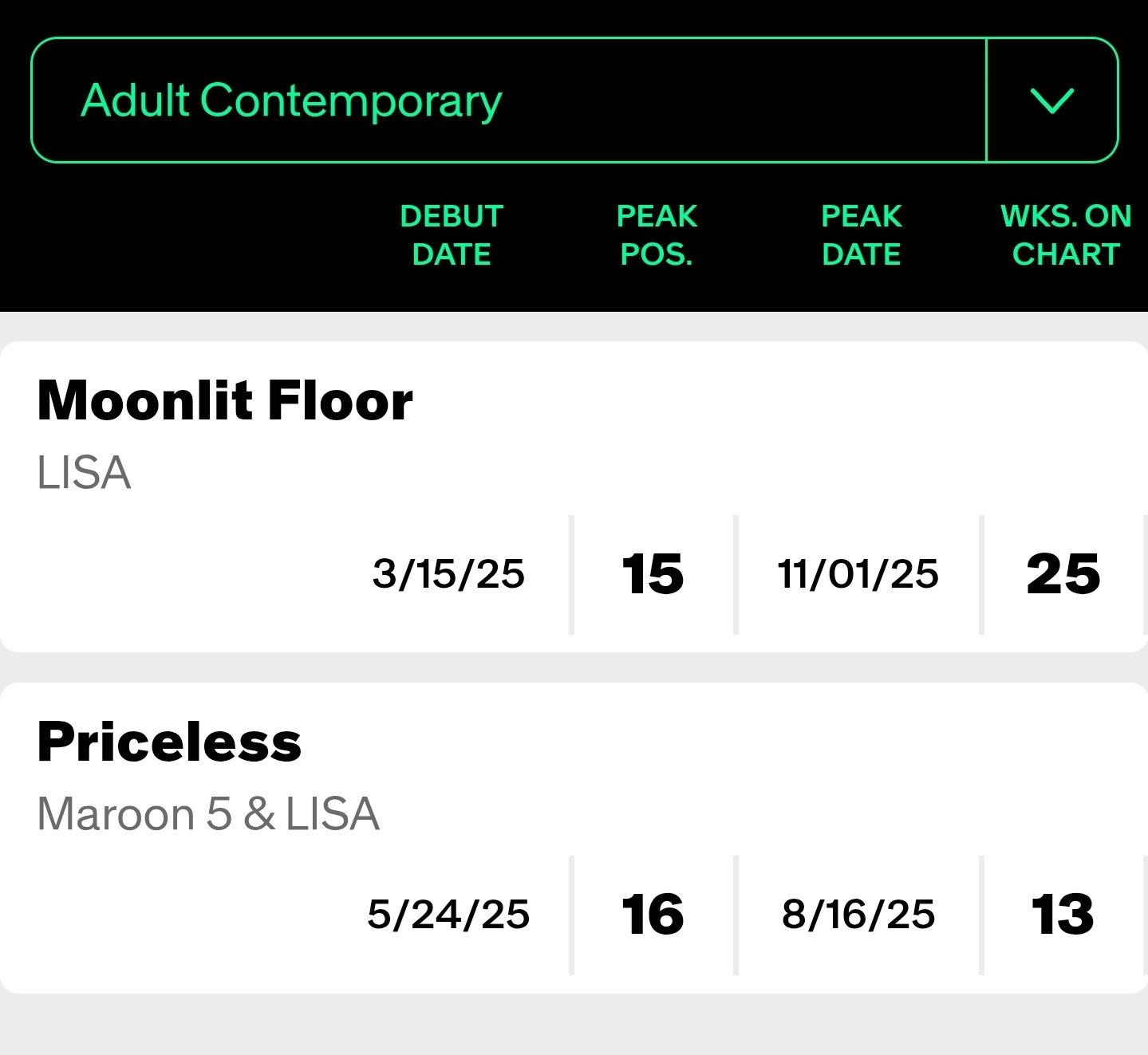Click the Peak Pos. column header
This screenshot has width=1148, height=1055.
(x=657, y=235)
